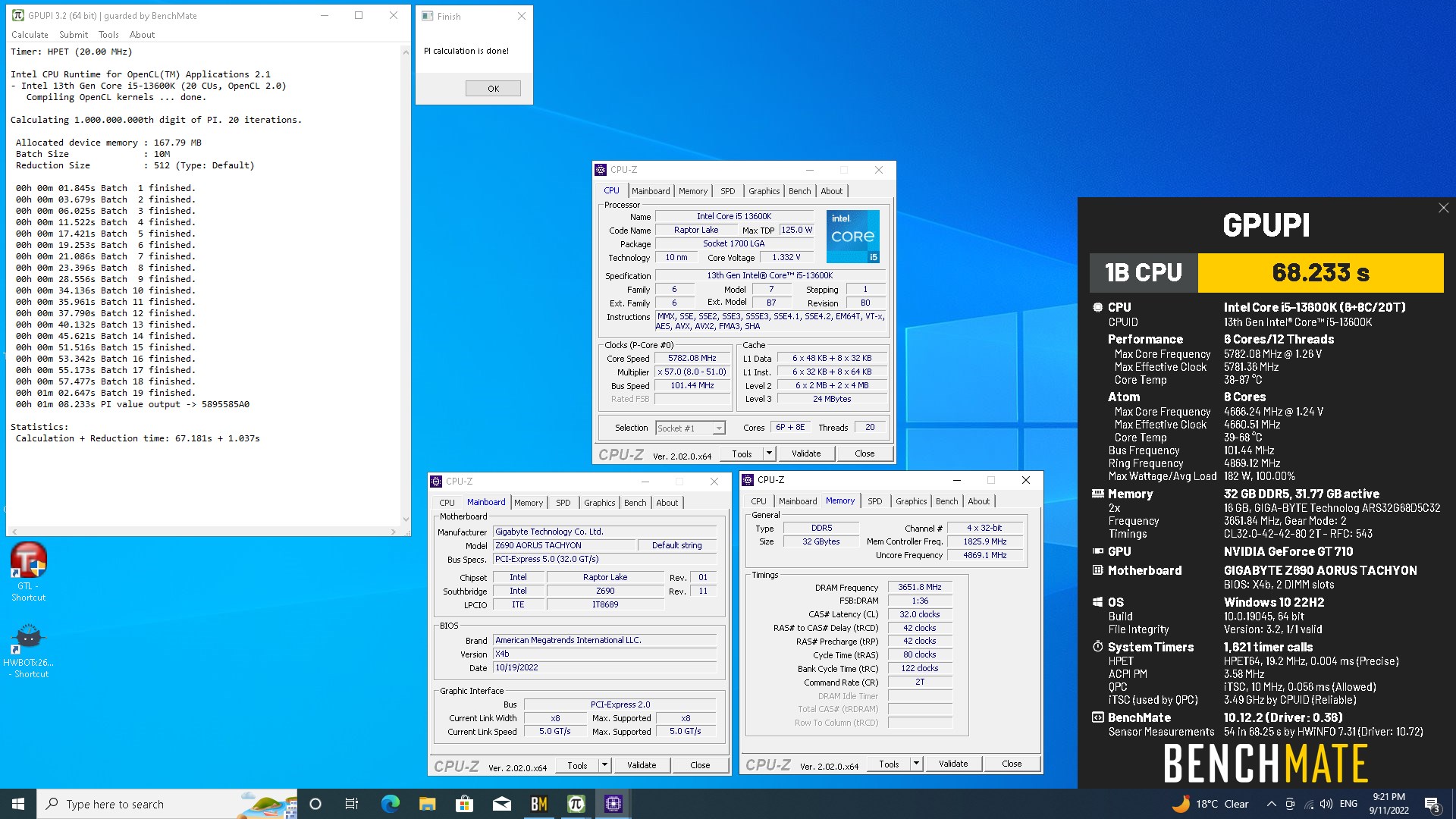Click the Intel Core i5 logo badge

(853, 237)
